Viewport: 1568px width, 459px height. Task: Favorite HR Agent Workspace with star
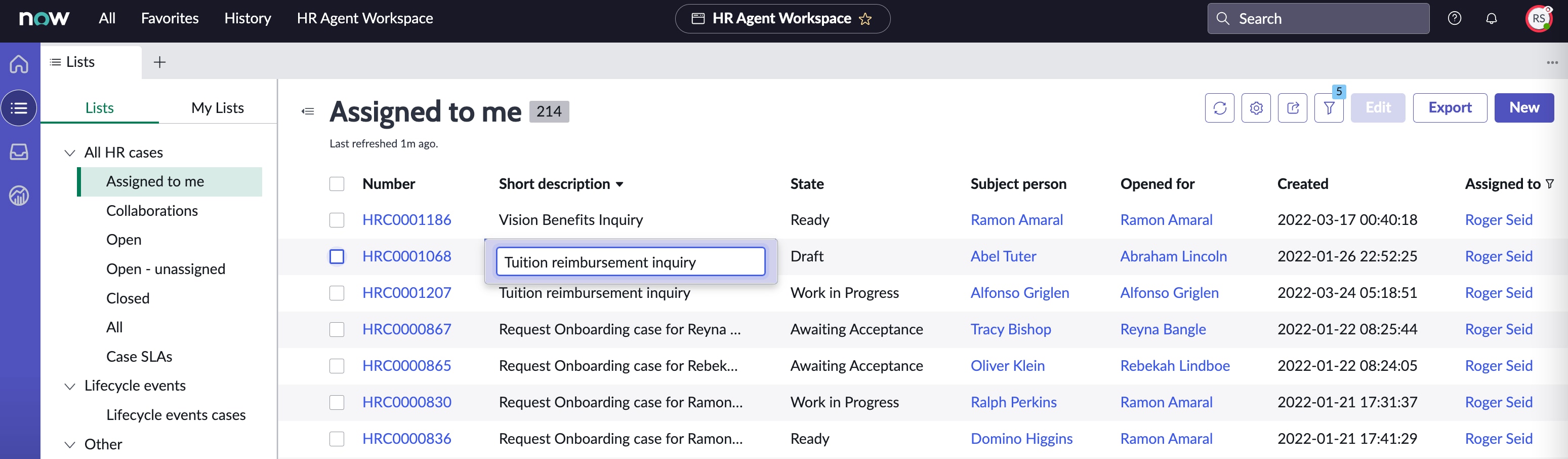click(x=865, y=19)
